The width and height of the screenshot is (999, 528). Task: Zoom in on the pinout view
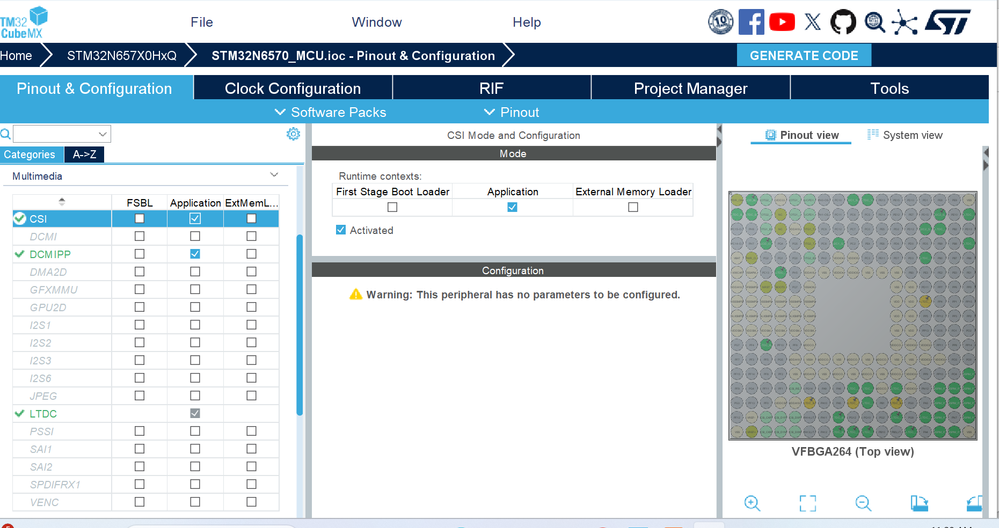752,503
